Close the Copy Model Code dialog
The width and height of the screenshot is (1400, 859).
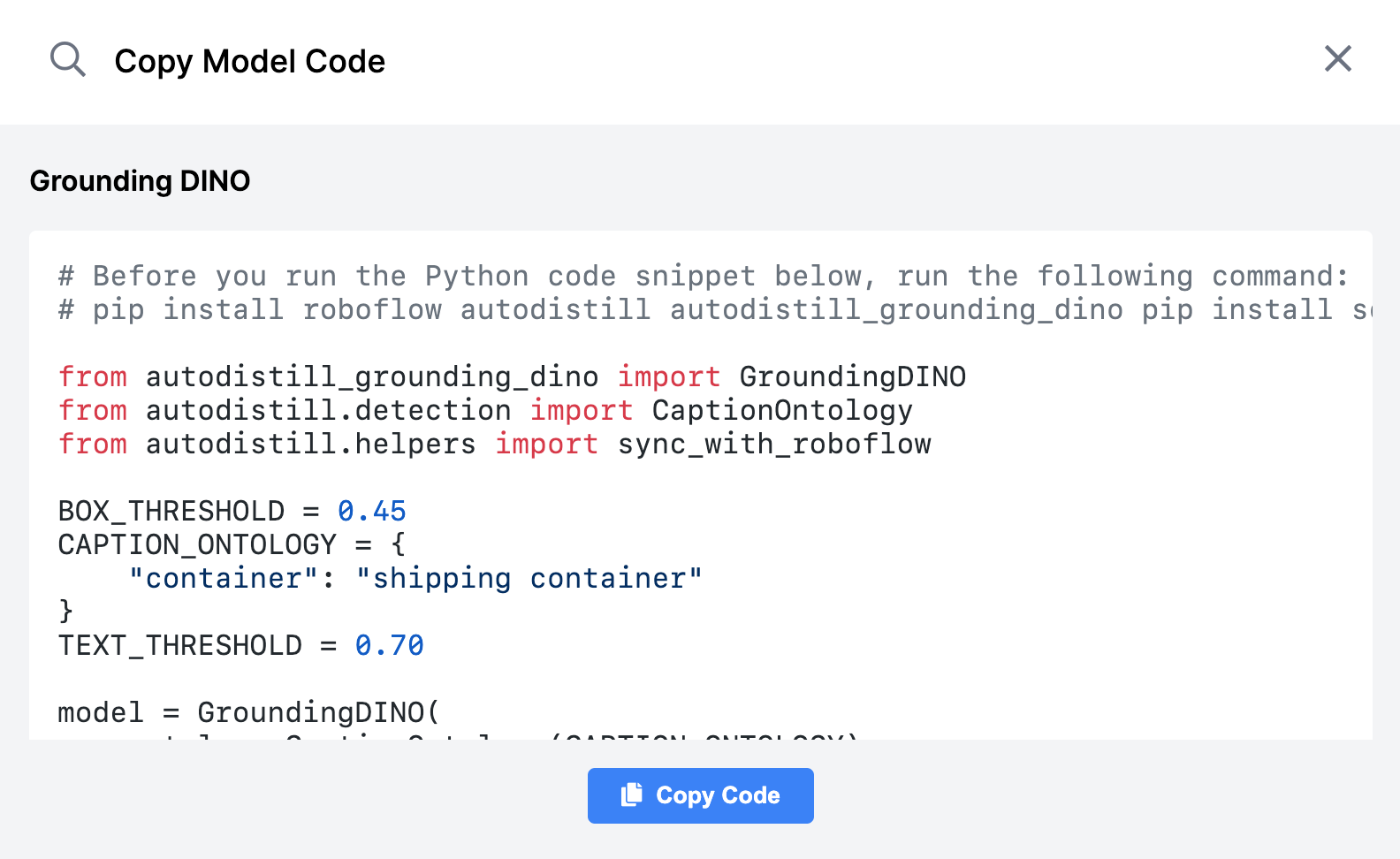1338,58
